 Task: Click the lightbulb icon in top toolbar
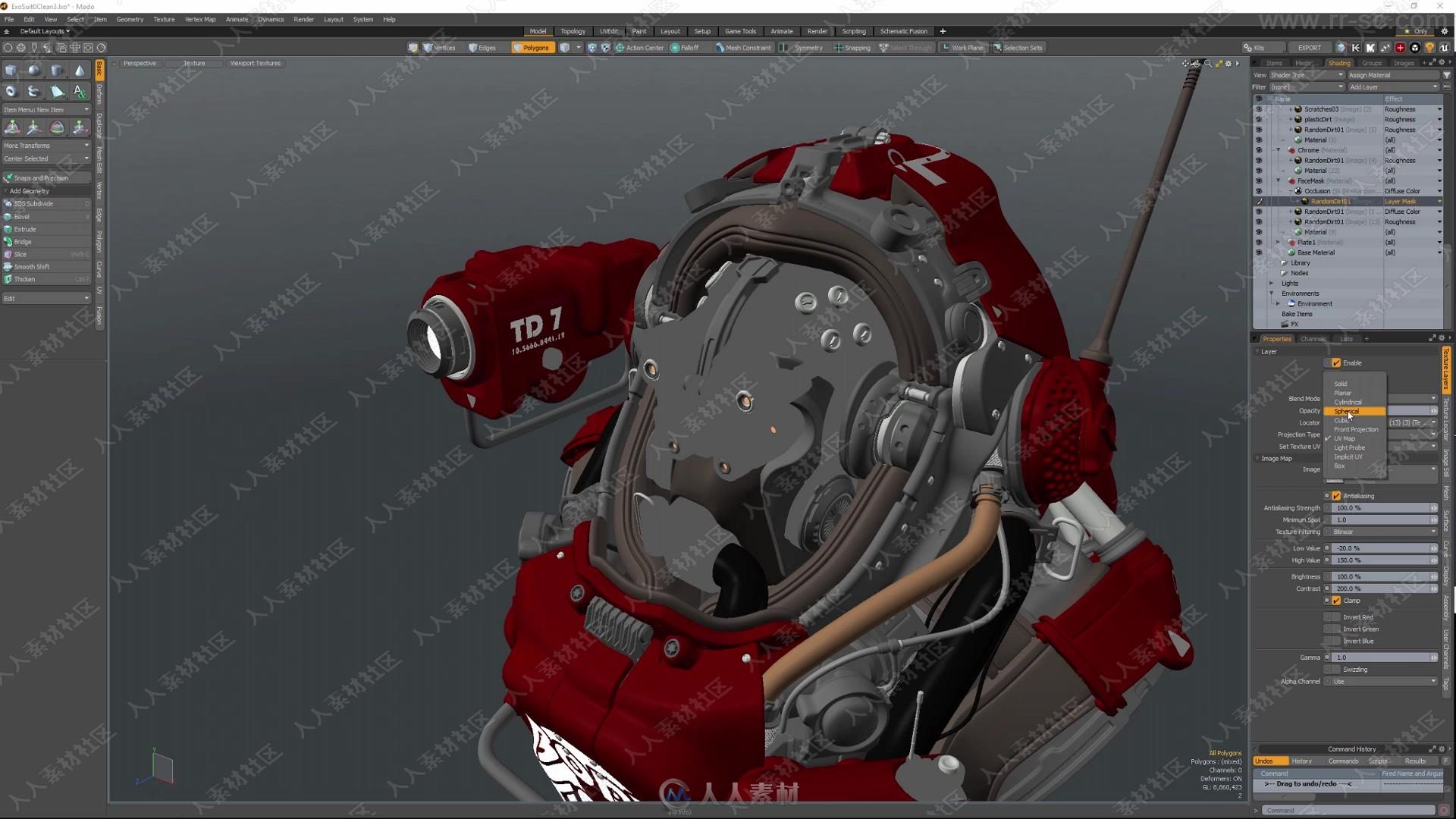[x=1429, y=47]
